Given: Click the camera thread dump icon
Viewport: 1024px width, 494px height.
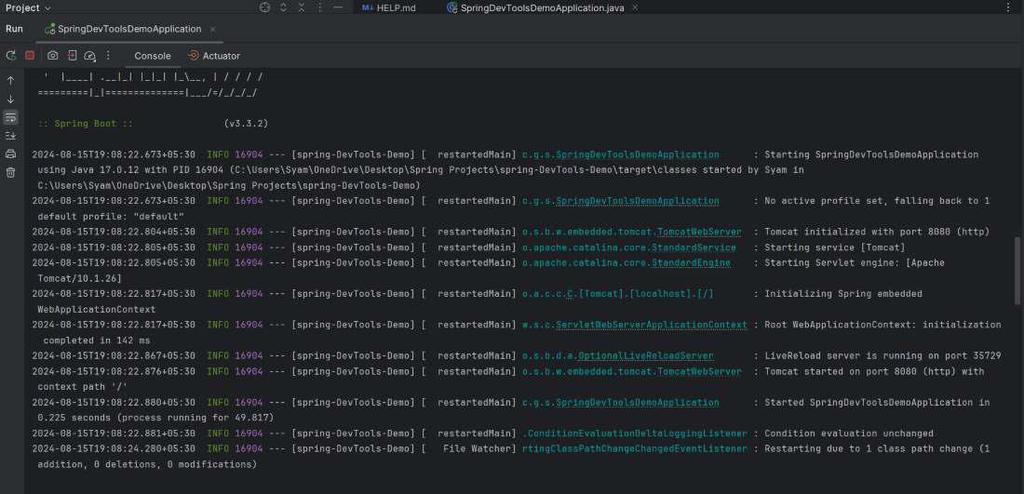Looking at the screenshot, I should click(53, 56).
